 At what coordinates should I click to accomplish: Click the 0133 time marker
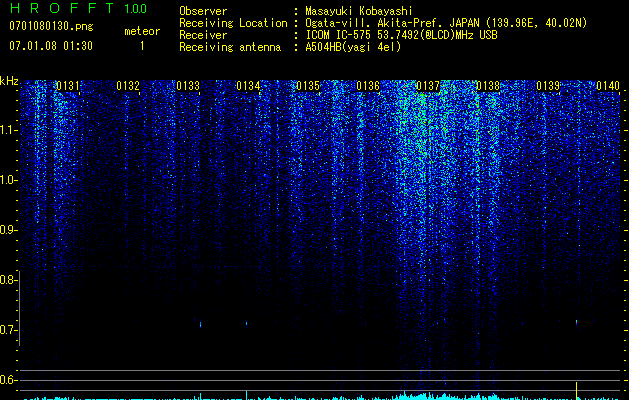coord(188,86)
